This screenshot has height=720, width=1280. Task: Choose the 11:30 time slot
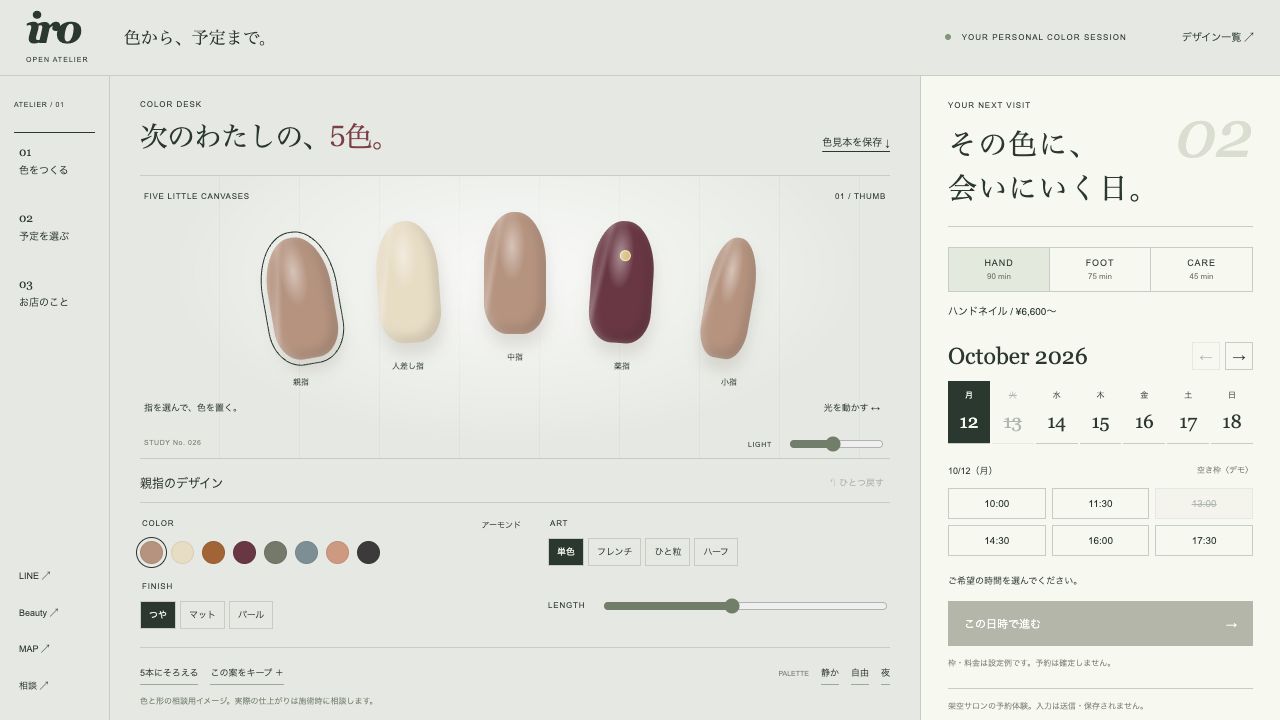(1100, 504)
